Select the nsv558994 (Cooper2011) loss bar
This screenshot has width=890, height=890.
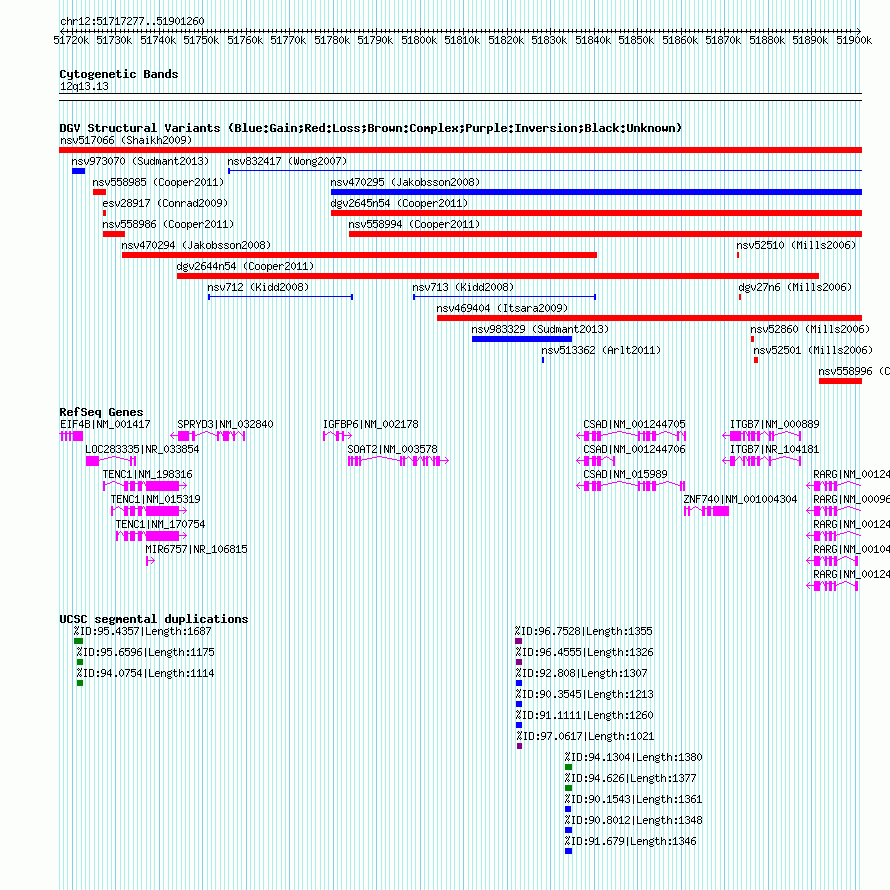coord(606,234)
